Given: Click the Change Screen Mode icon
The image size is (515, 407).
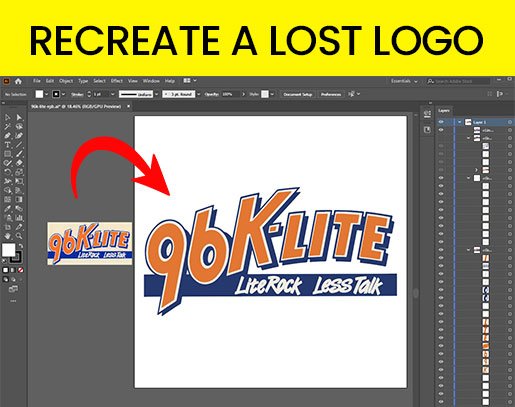Looking at the screenshot, I should [x=13, y=289].
